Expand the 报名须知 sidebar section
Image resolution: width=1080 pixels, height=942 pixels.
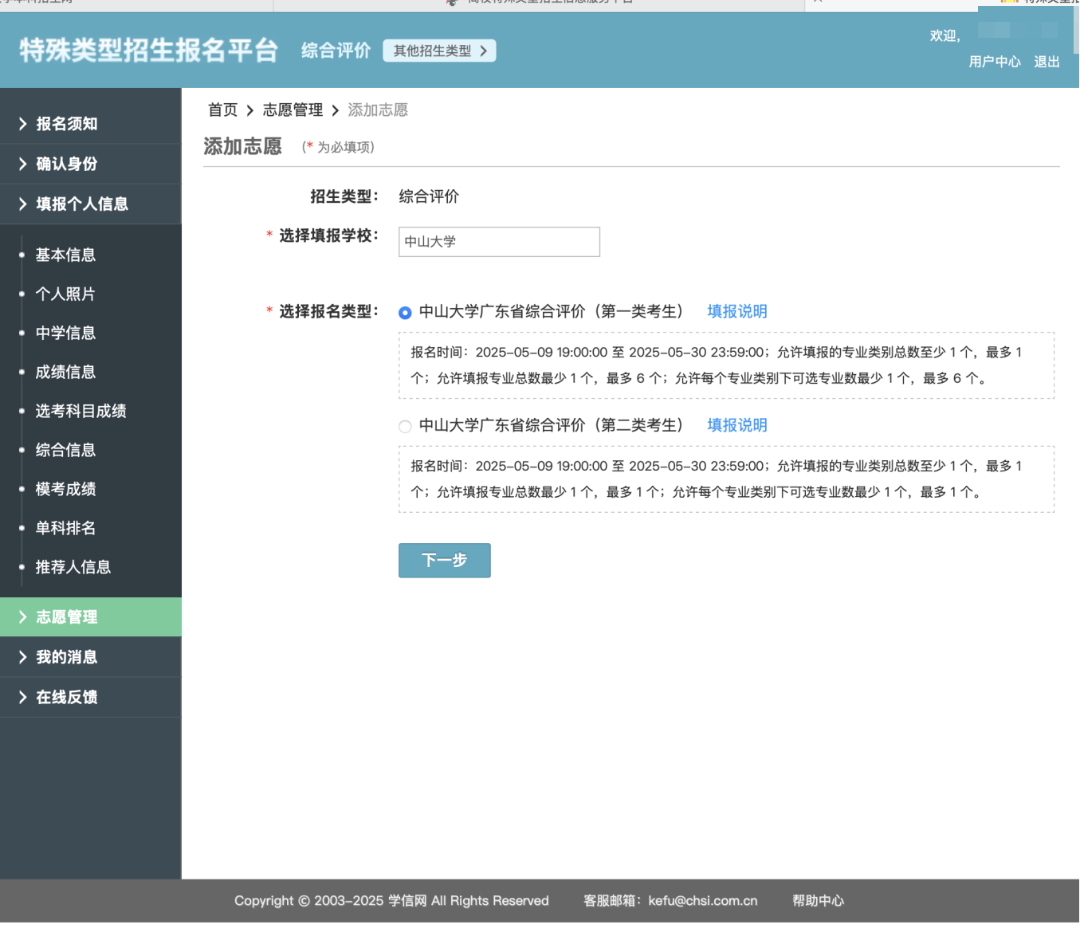point(60,124)
